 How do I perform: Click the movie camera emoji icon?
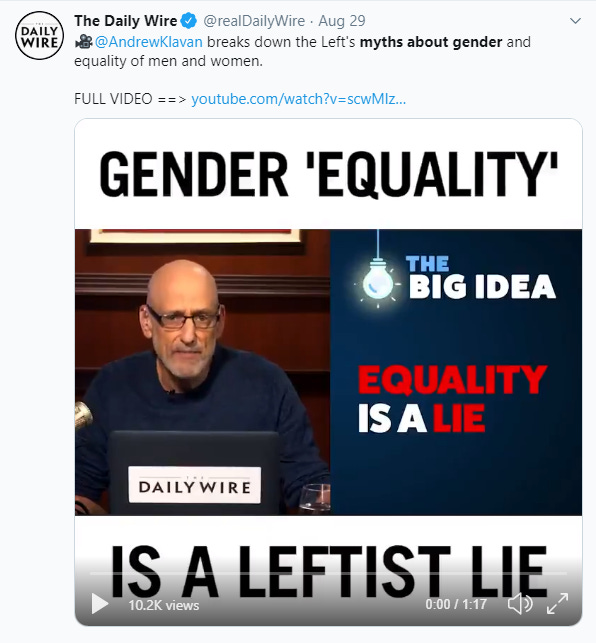click(x=84, y=41)
